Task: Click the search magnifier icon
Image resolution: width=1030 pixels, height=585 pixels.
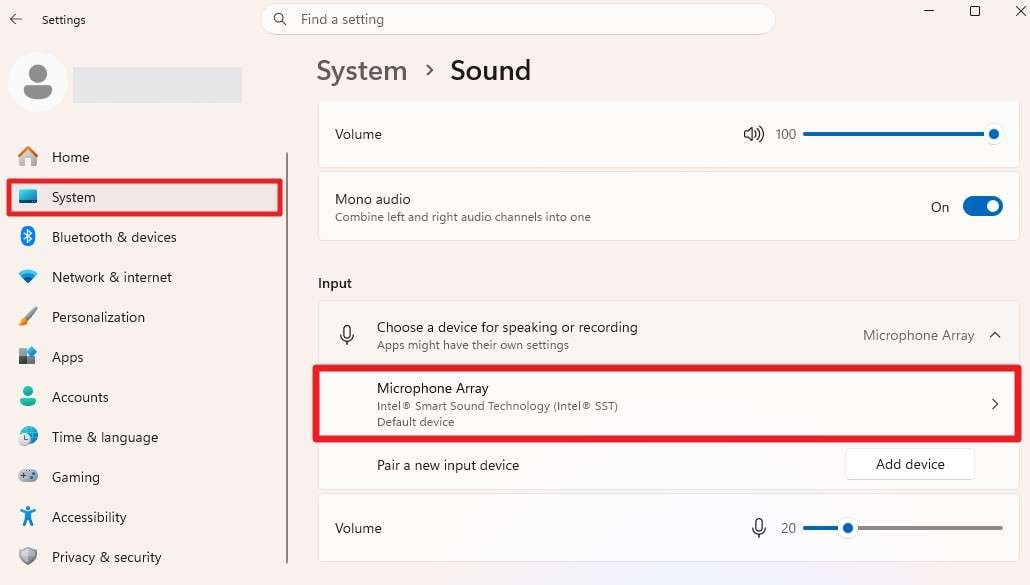Action: coord(280,19)
